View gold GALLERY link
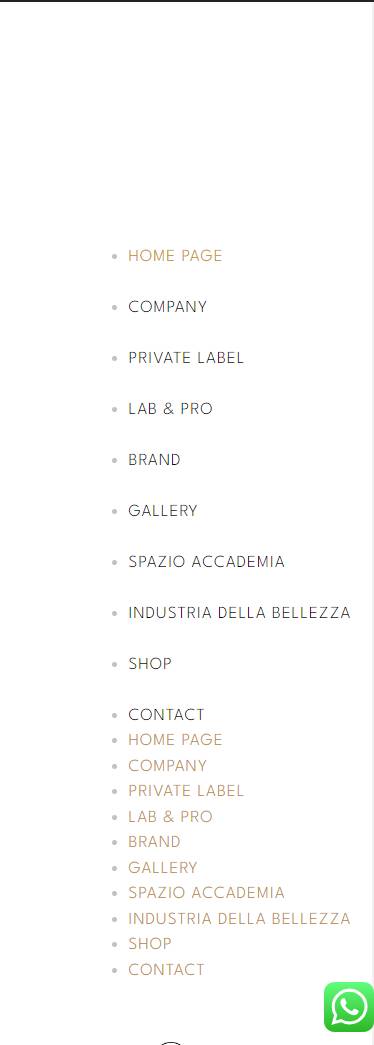The image size is (374, 1045). click(163, 868)
